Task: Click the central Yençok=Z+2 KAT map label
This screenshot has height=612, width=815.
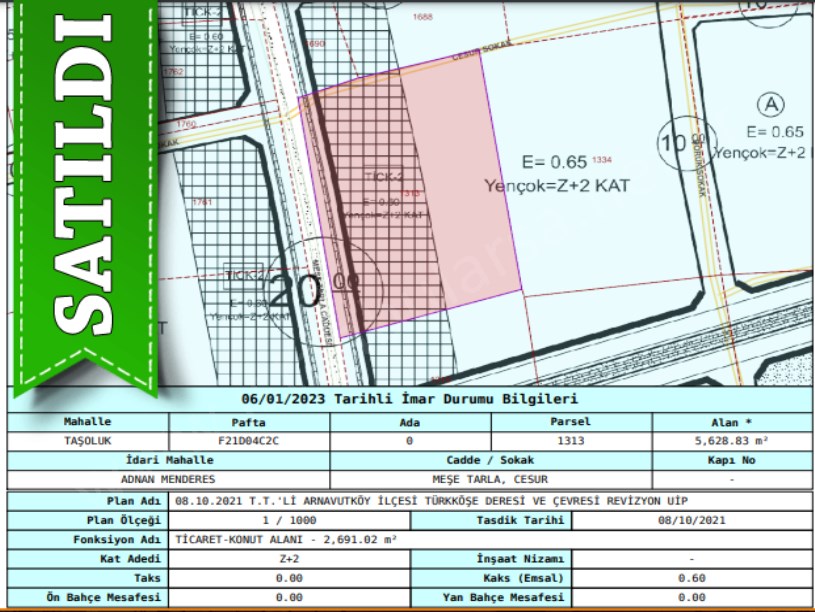Action: pos(559,185)
